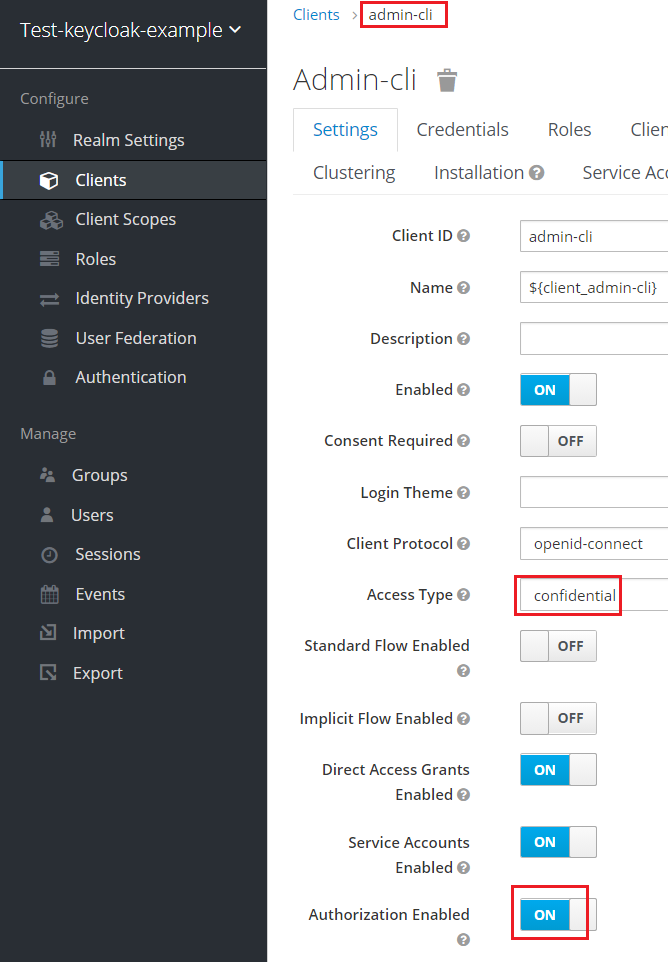Click the Client Scopes cubes icon
Image resolution: width=668 pixels, height=962 pixels.
click(x=51, y=220)
